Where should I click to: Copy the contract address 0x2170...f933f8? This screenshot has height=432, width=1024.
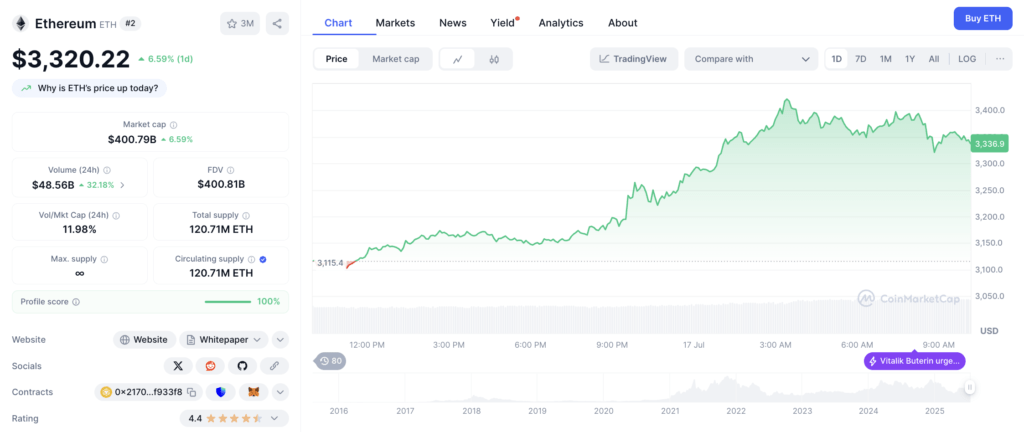pos(192,392)
